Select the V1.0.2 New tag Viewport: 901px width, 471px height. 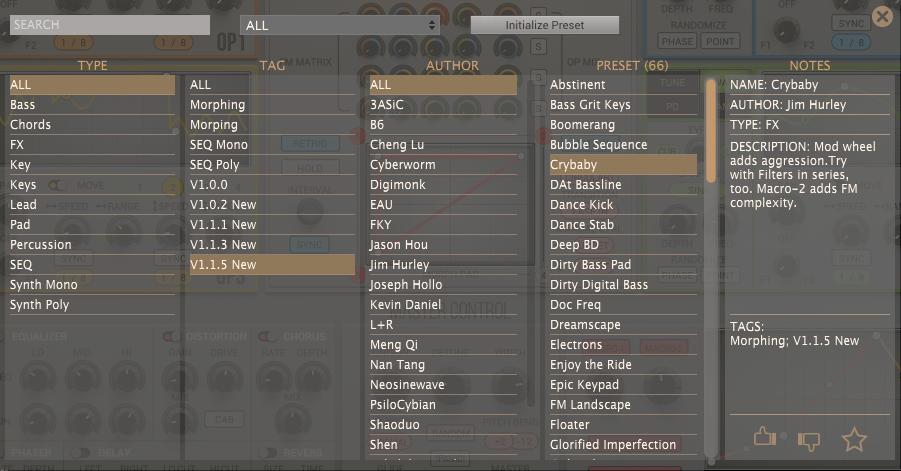(272, 204)
